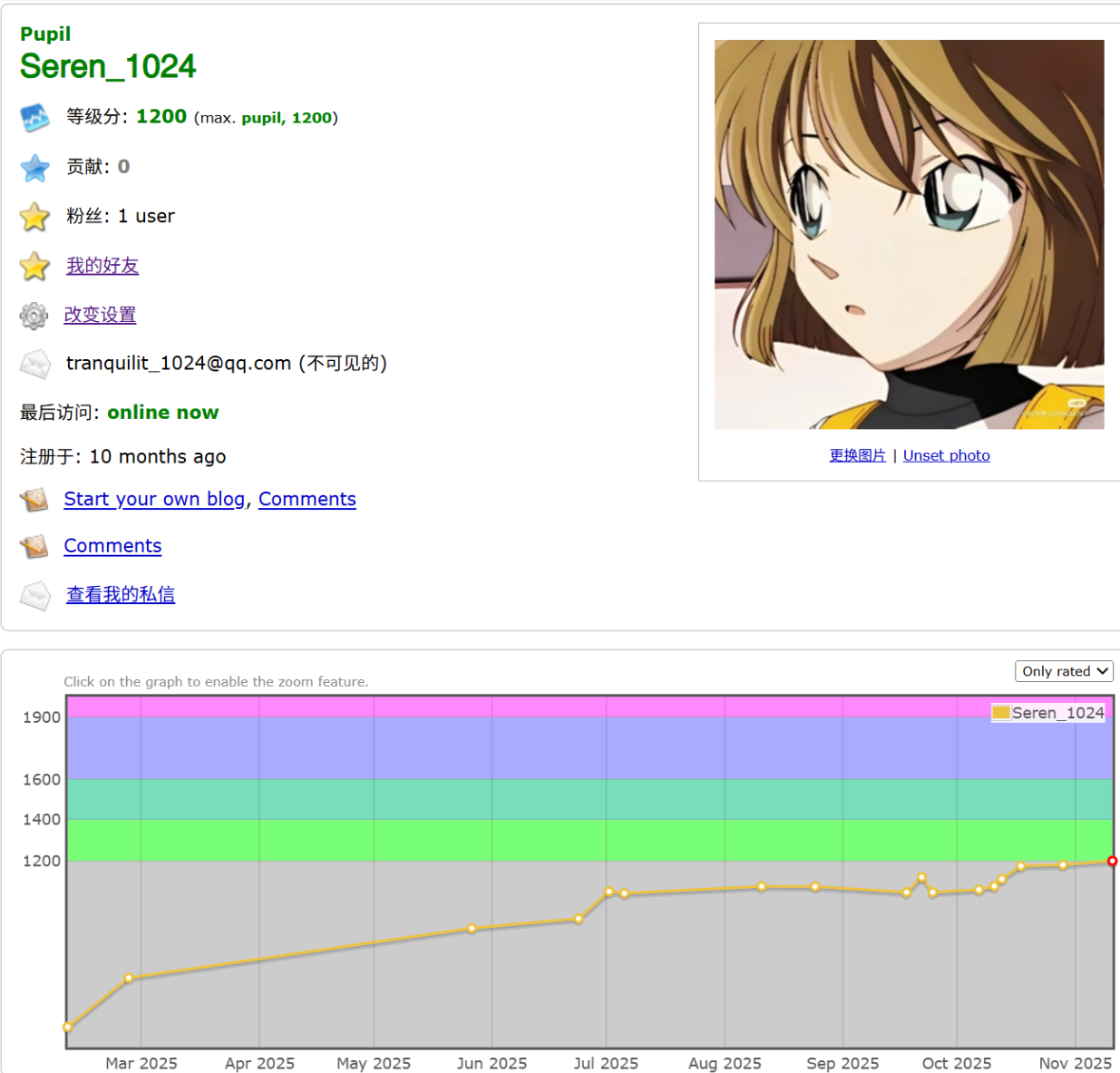This screenshot has height=1073, width=1120.
Task: Click the zoom feature hint above the graph
Action: [216, 681]
